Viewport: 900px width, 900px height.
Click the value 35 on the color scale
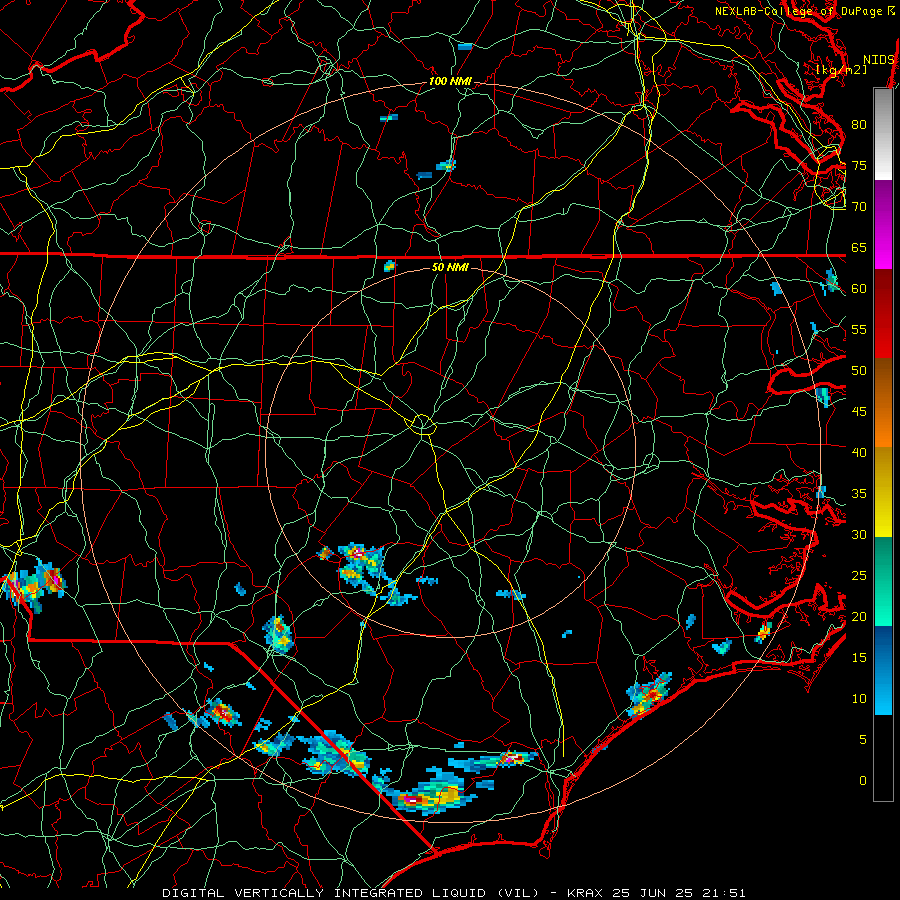859,494
